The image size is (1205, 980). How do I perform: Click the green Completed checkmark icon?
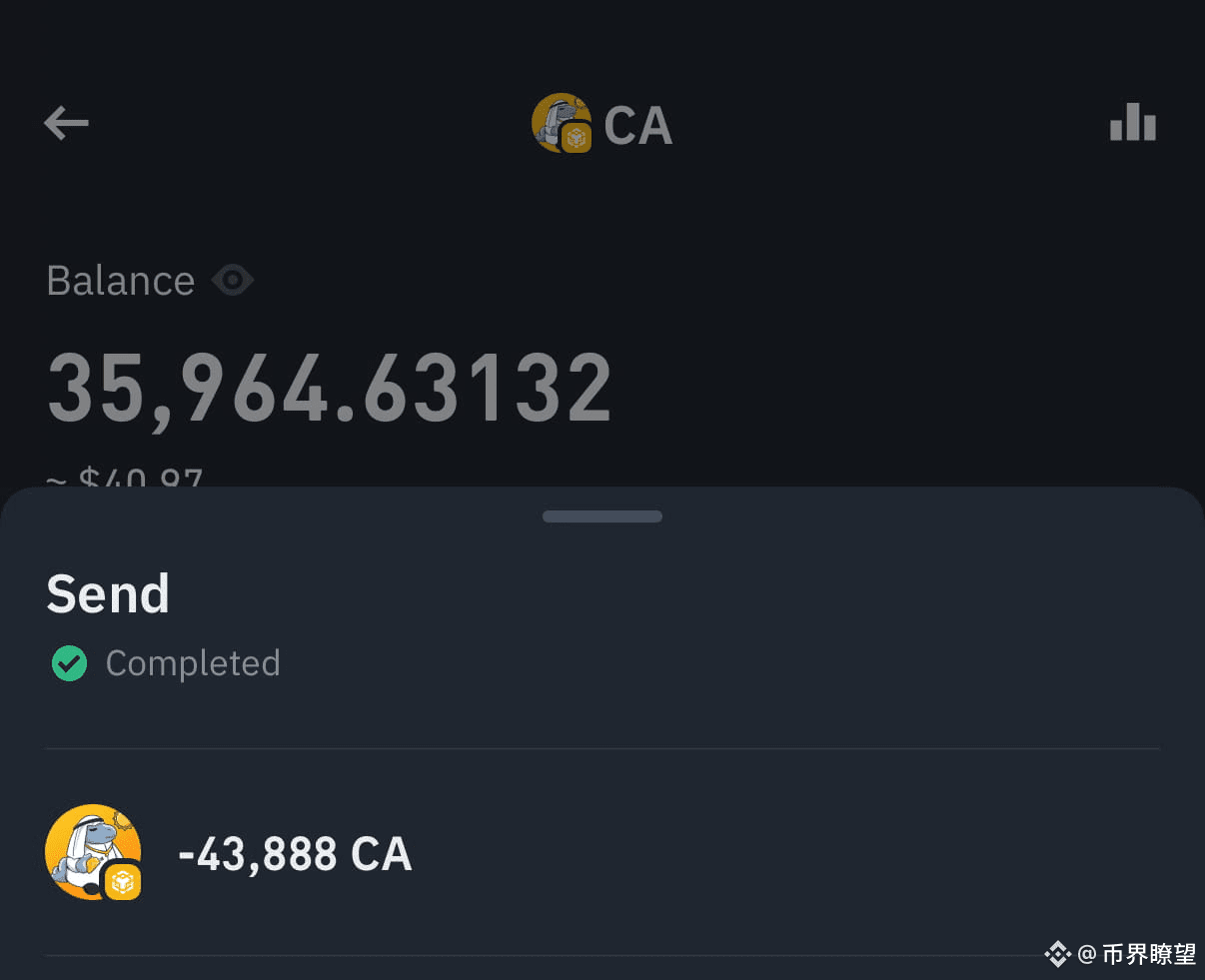tap(69, 663)
